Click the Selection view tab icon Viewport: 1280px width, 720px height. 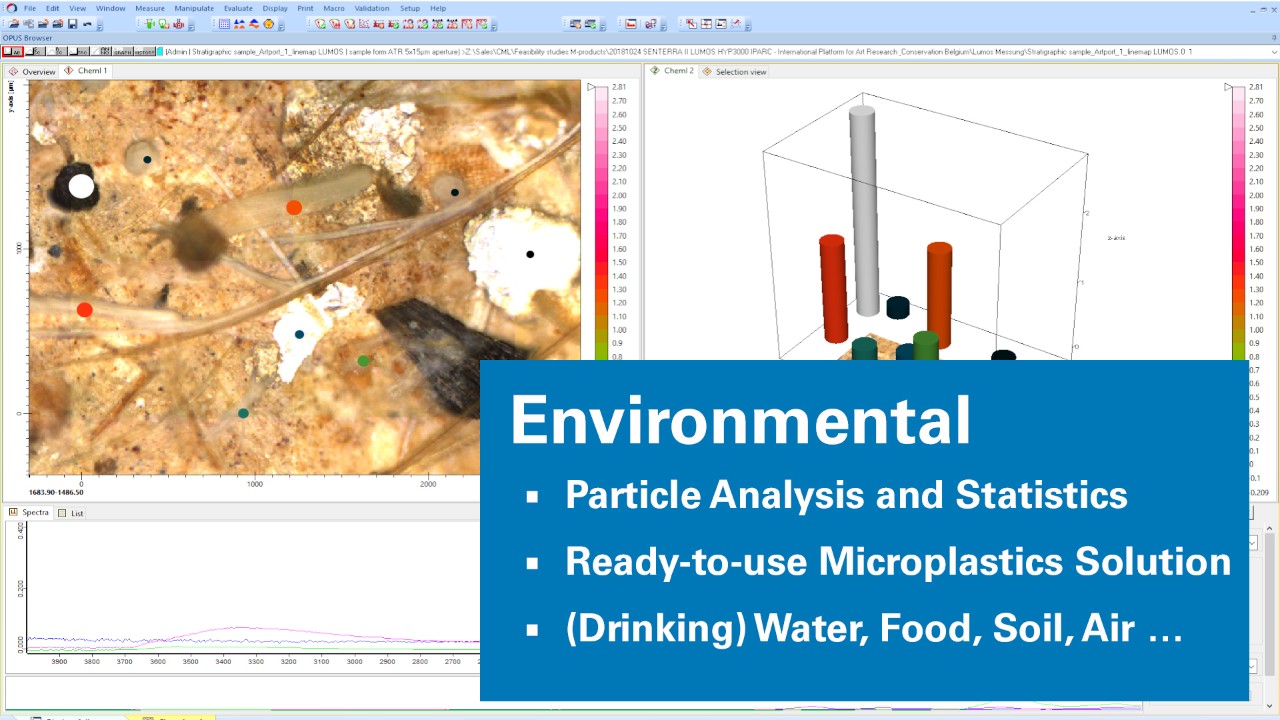(707, 72)
